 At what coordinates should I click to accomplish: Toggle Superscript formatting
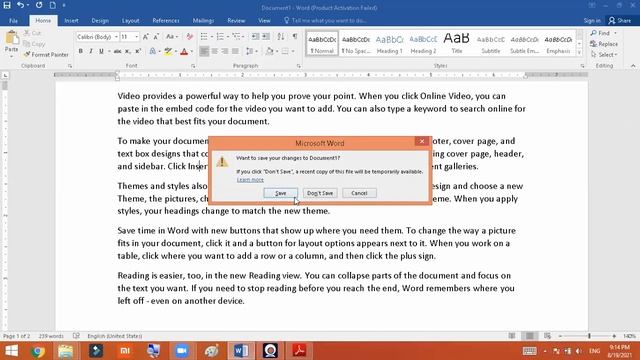(138, 51)
